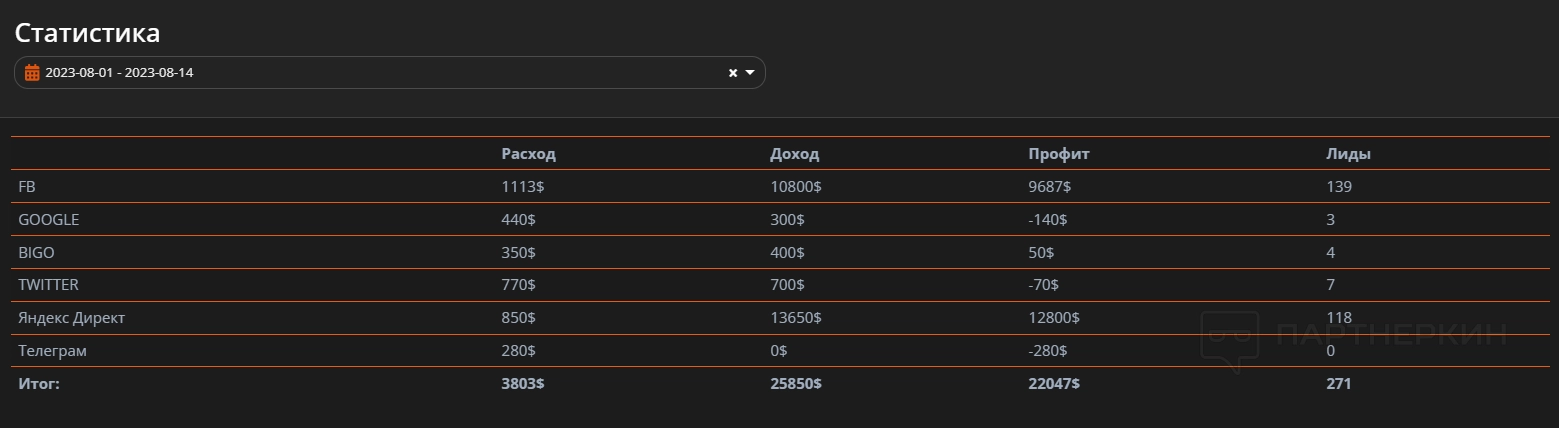Clear the selected date range
Image resolution: width=1559 pixels, height=428 pixels.
point(732,73)
